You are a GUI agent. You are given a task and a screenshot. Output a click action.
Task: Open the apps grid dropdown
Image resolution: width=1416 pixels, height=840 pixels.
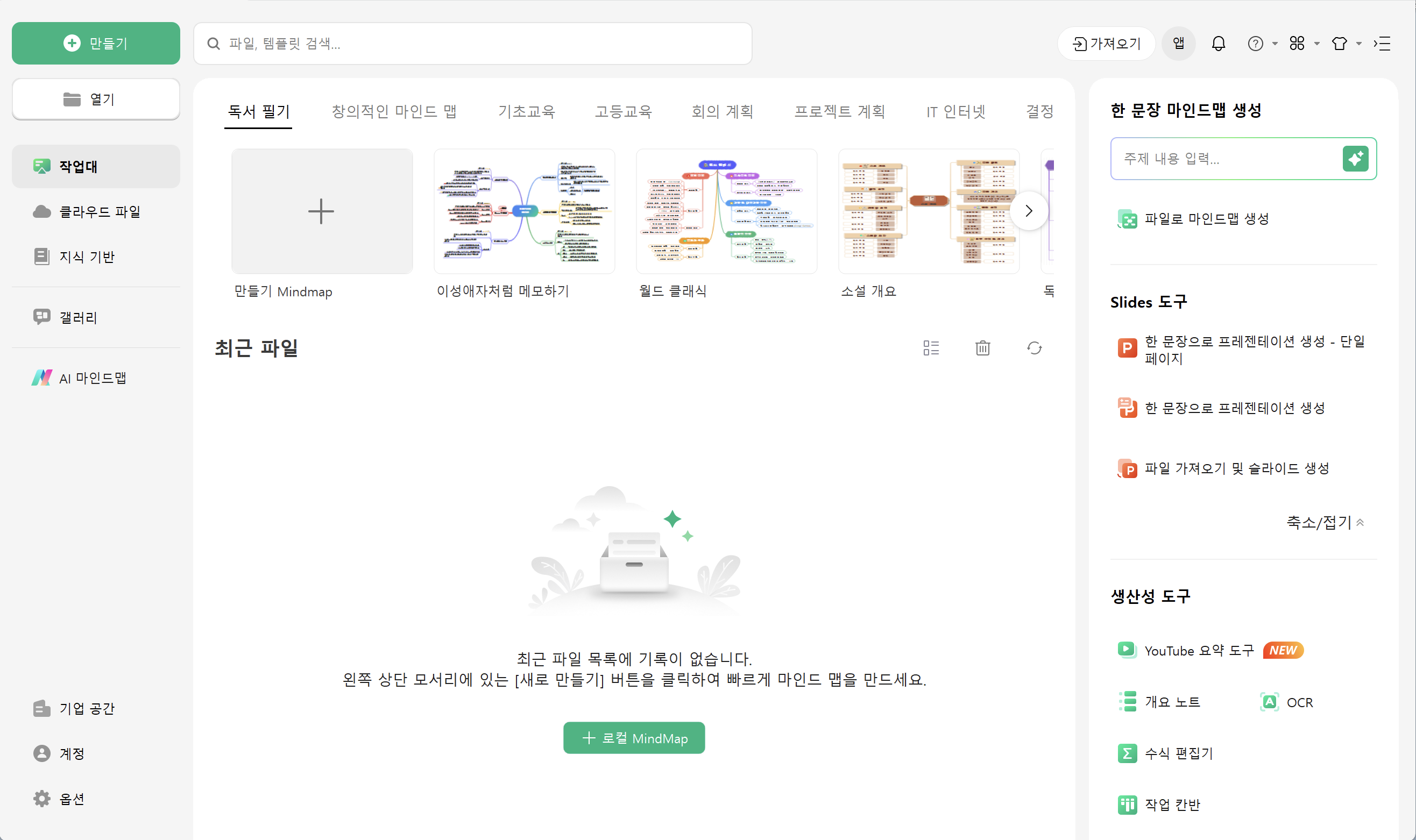[x=1304, y=44]
